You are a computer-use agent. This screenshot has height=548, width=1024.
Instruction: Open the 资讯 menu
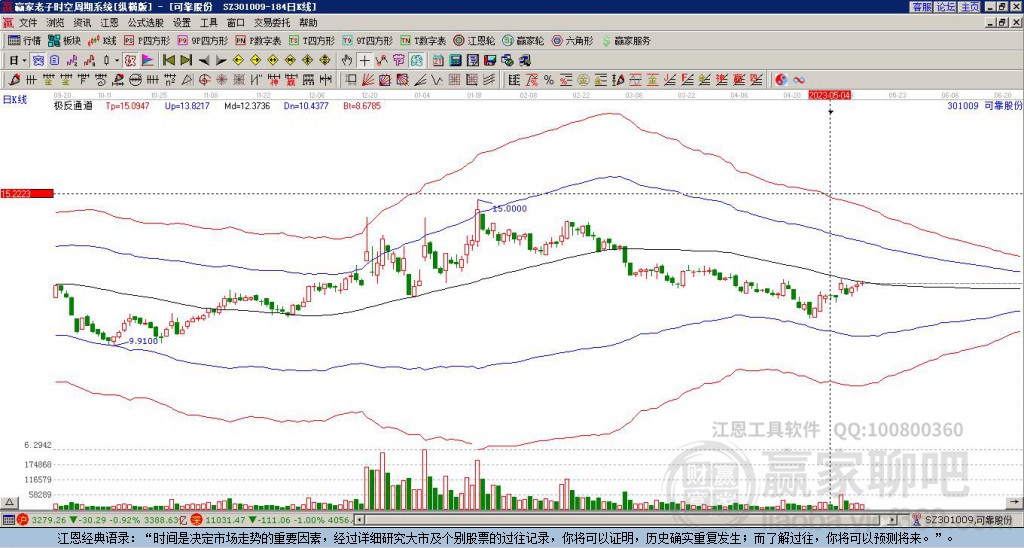82,23
